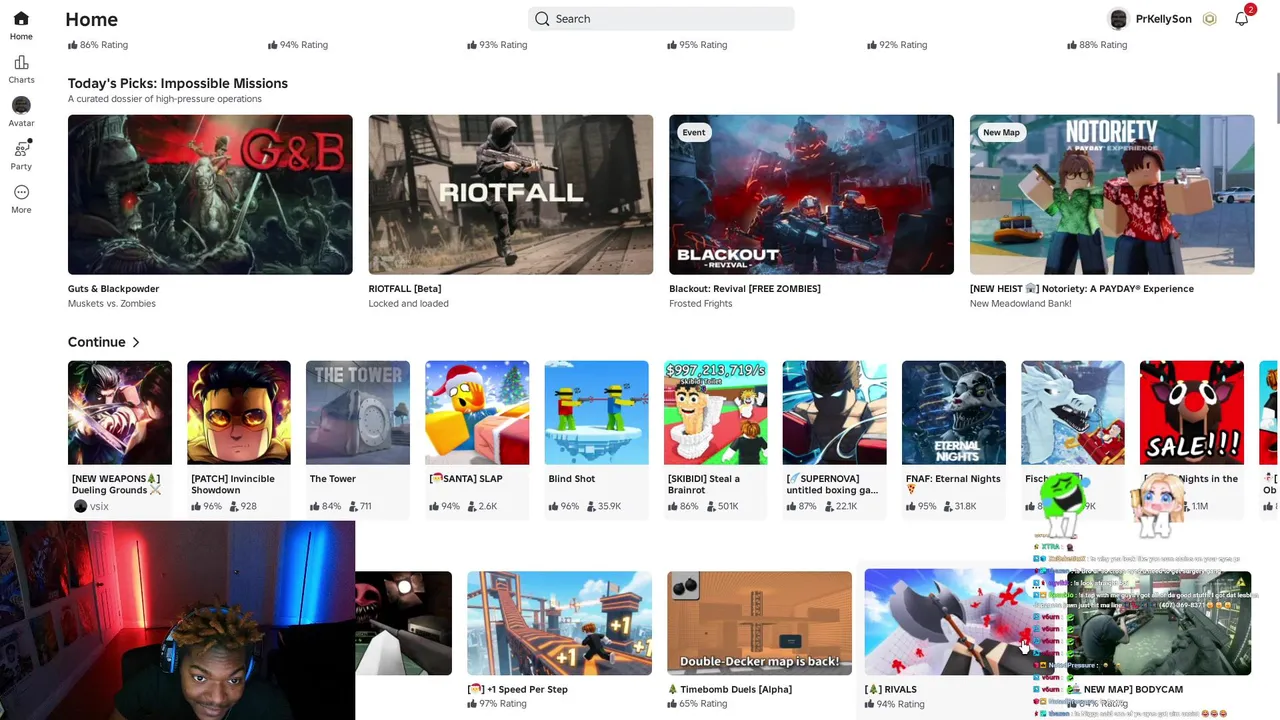The image size is (1280, 720).
Task: Click Today's Picks: Impossible Missions heading
Action: [x=178, y=83]
